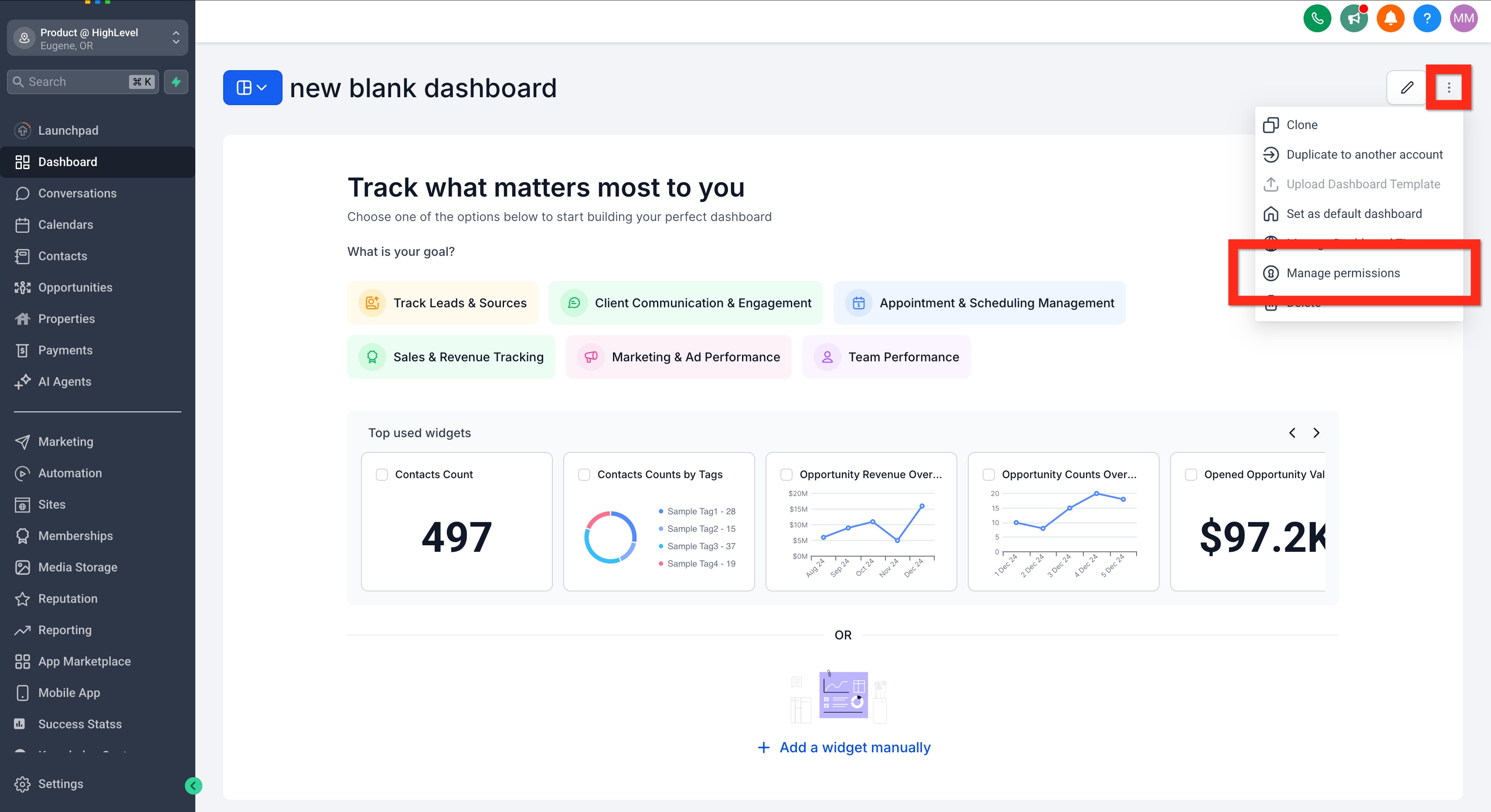
Task: Expand the blue dashboard switcher dropdown
Action: coord(252,88)
